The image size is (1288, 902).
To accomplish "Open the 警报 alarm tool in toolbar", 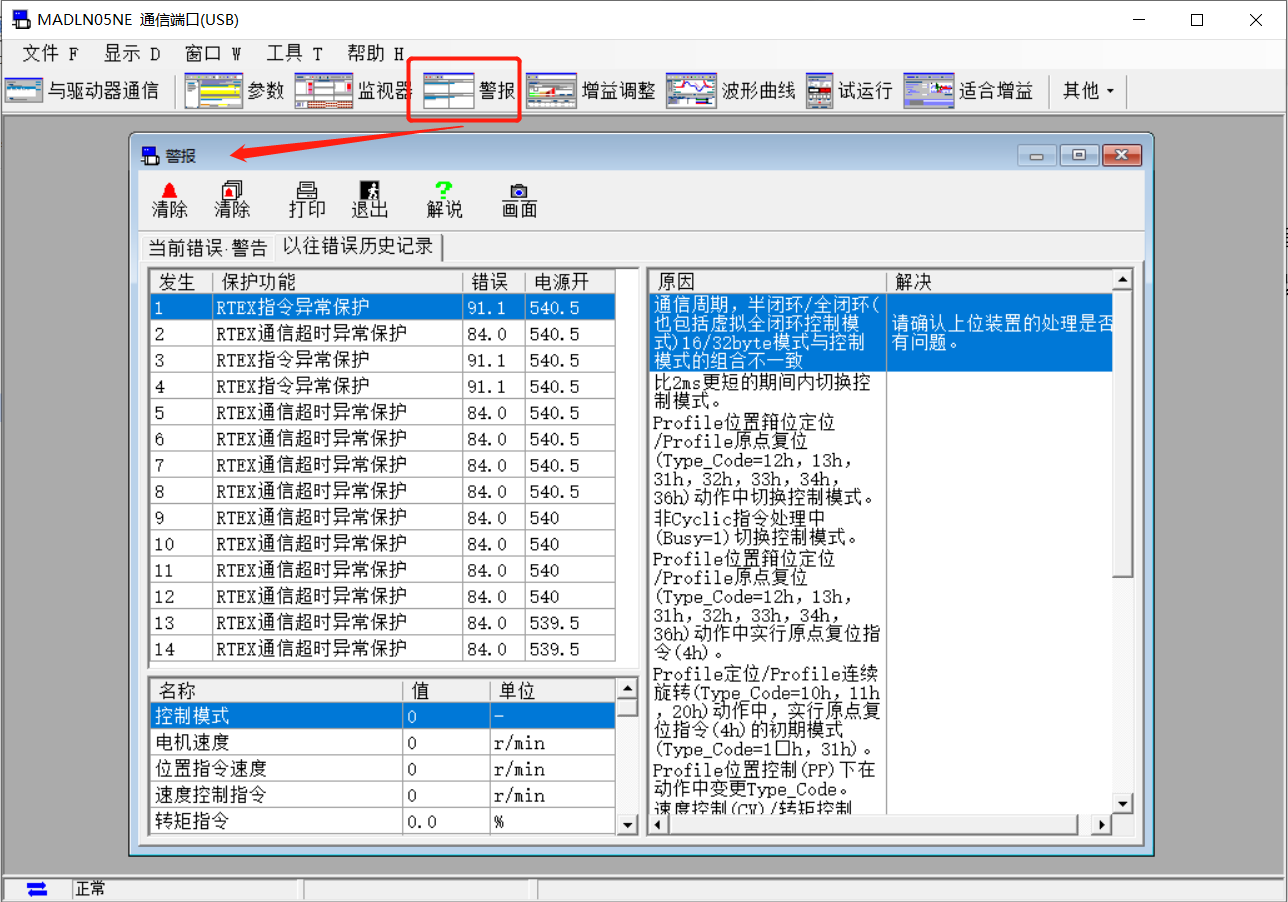I will pos(468,91).
